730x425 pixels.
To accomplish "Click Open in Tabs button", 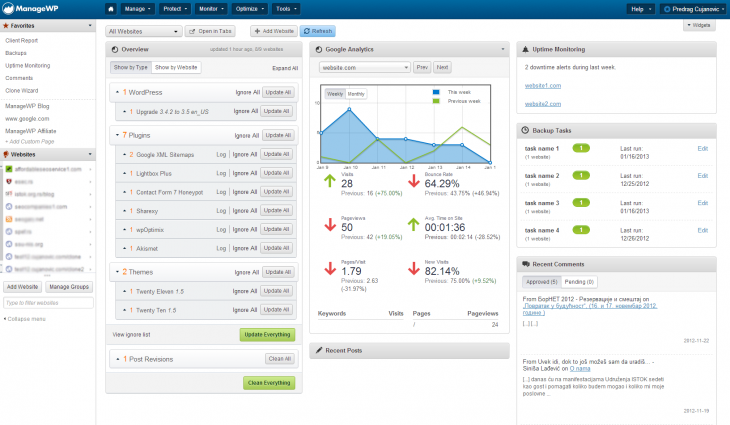I will [210, 31].
